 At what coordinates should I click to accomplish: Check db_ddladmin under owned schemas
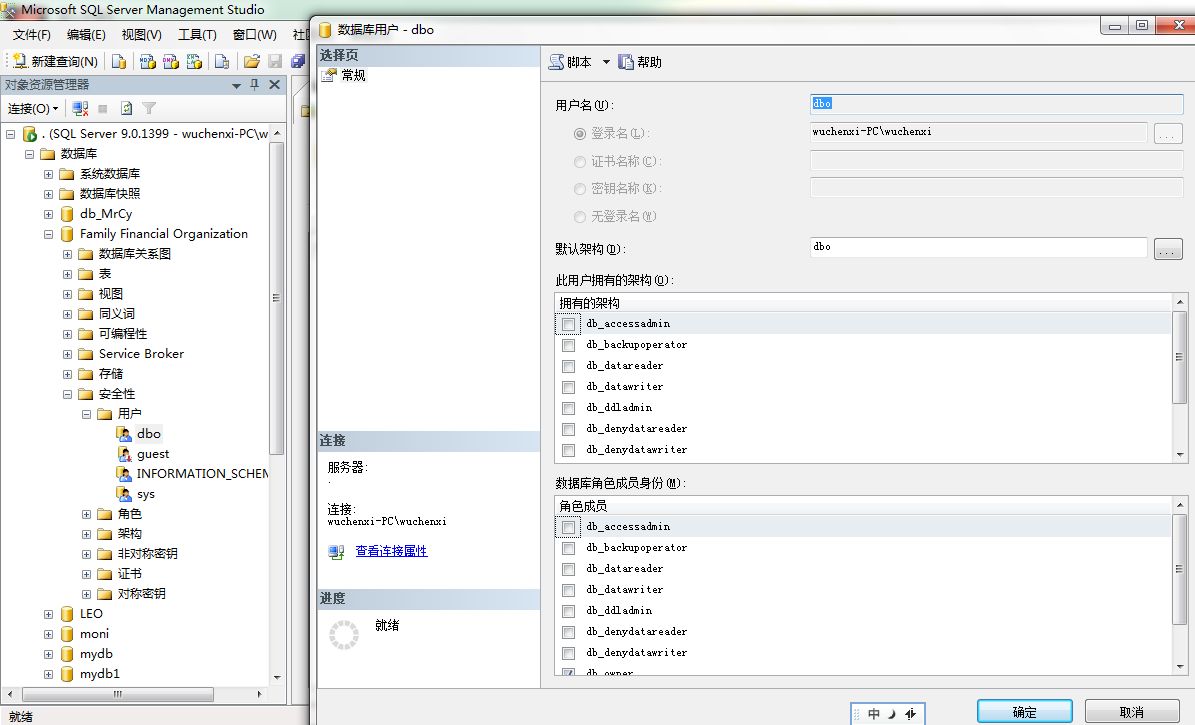(x=569, y=408)
